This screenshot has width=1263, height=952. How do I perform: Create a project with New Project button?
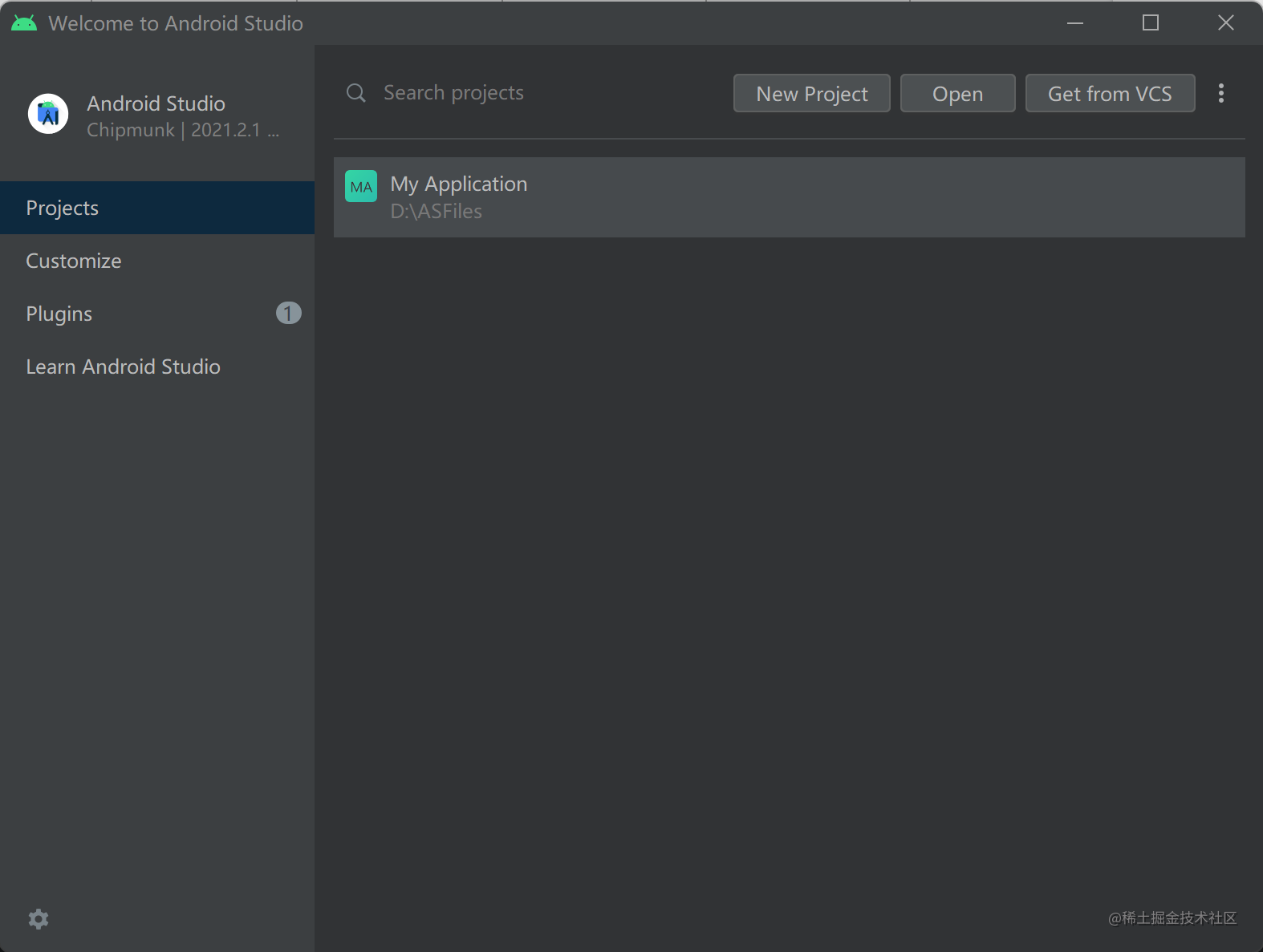click(812, 93)
